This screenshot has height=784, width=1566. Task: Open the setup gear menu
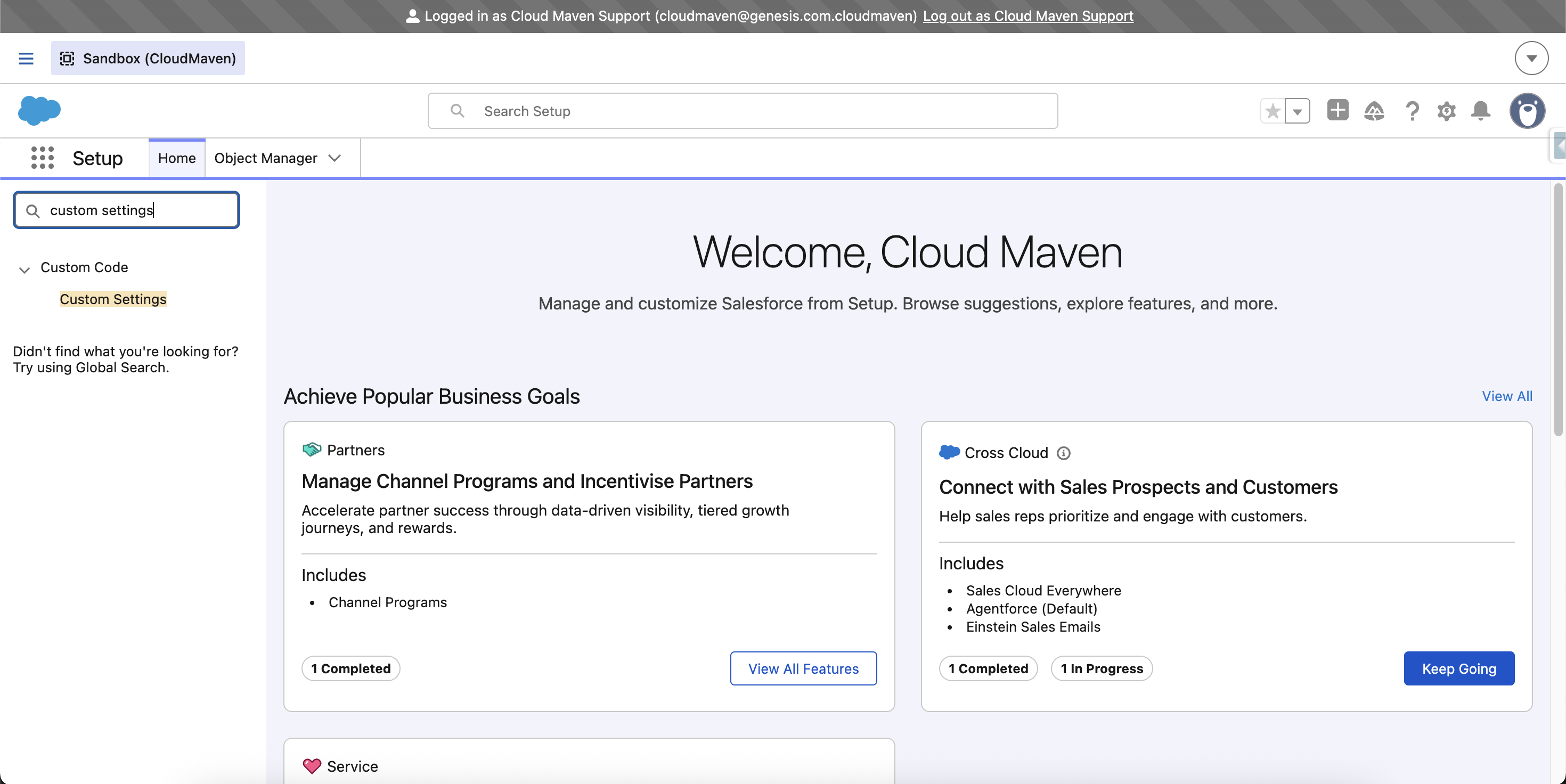point(1446,111)
